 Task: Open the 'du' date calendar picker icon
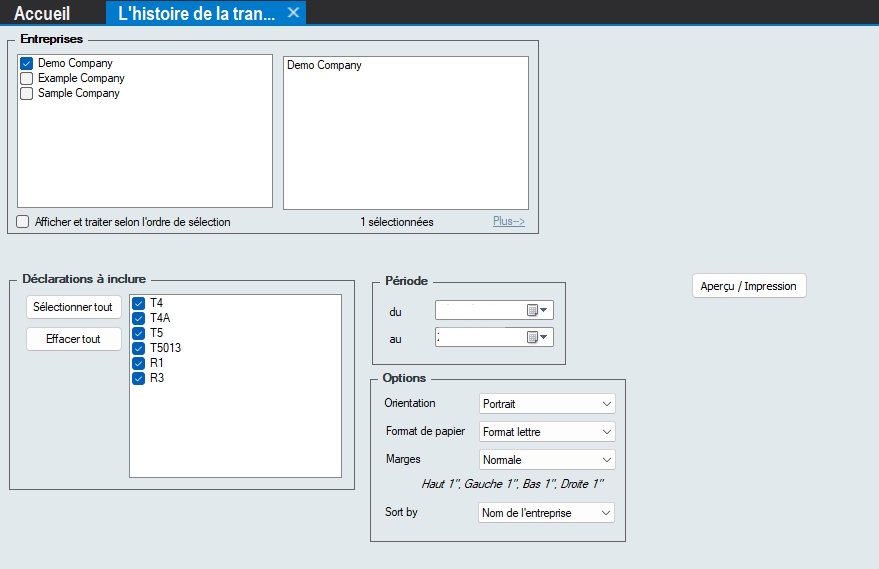pyautogui.click(x=534, y=311)
